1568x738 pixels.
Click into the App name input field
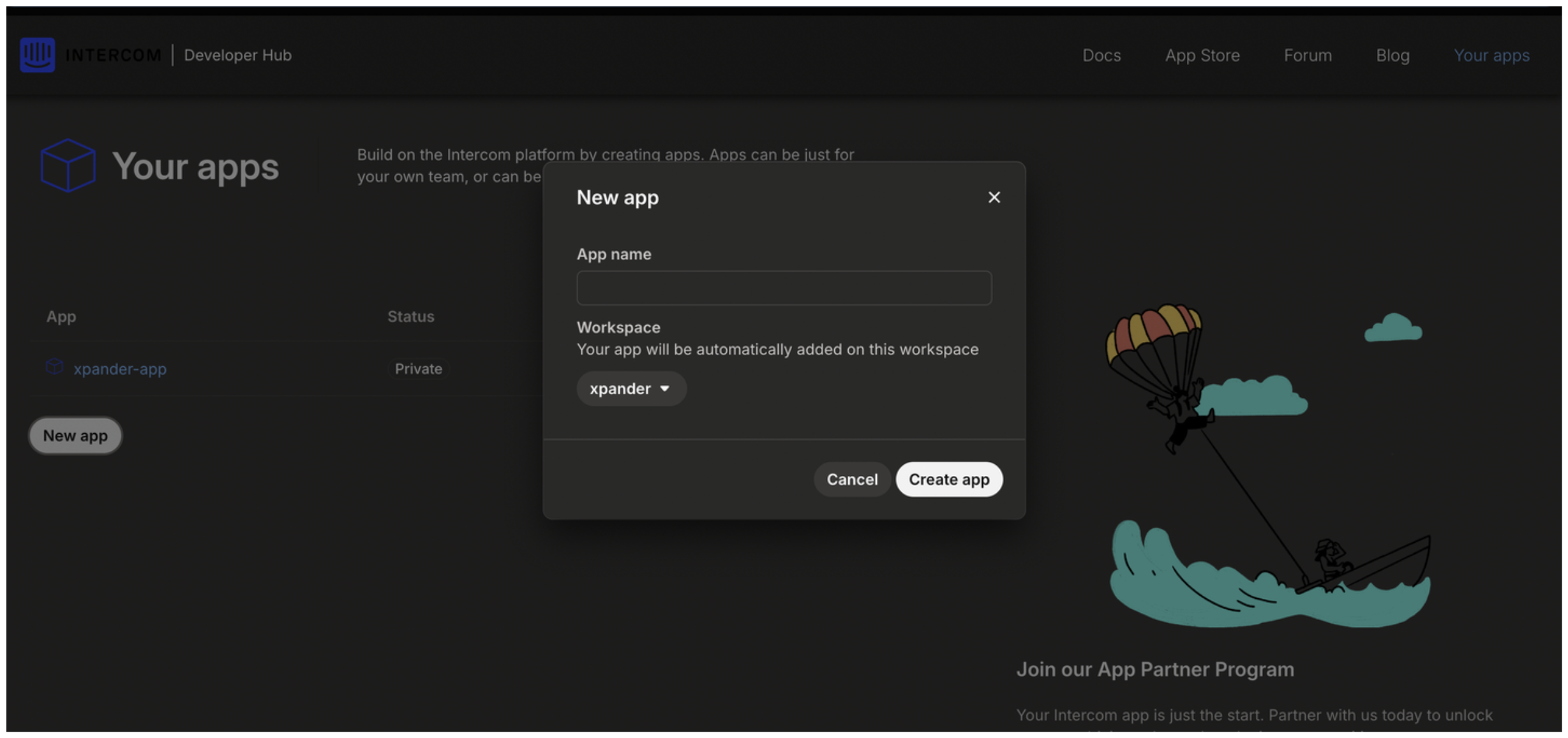784,288
